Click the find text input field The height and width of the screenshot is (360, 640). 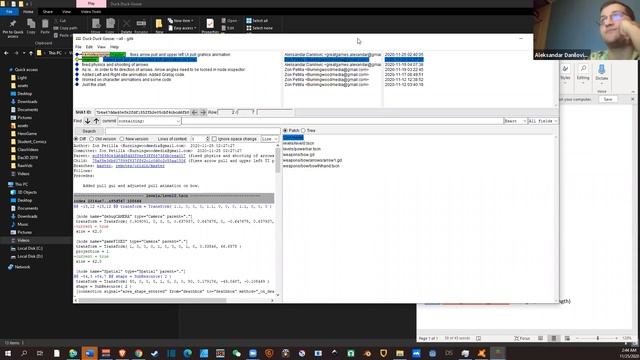tap(342, 121)
